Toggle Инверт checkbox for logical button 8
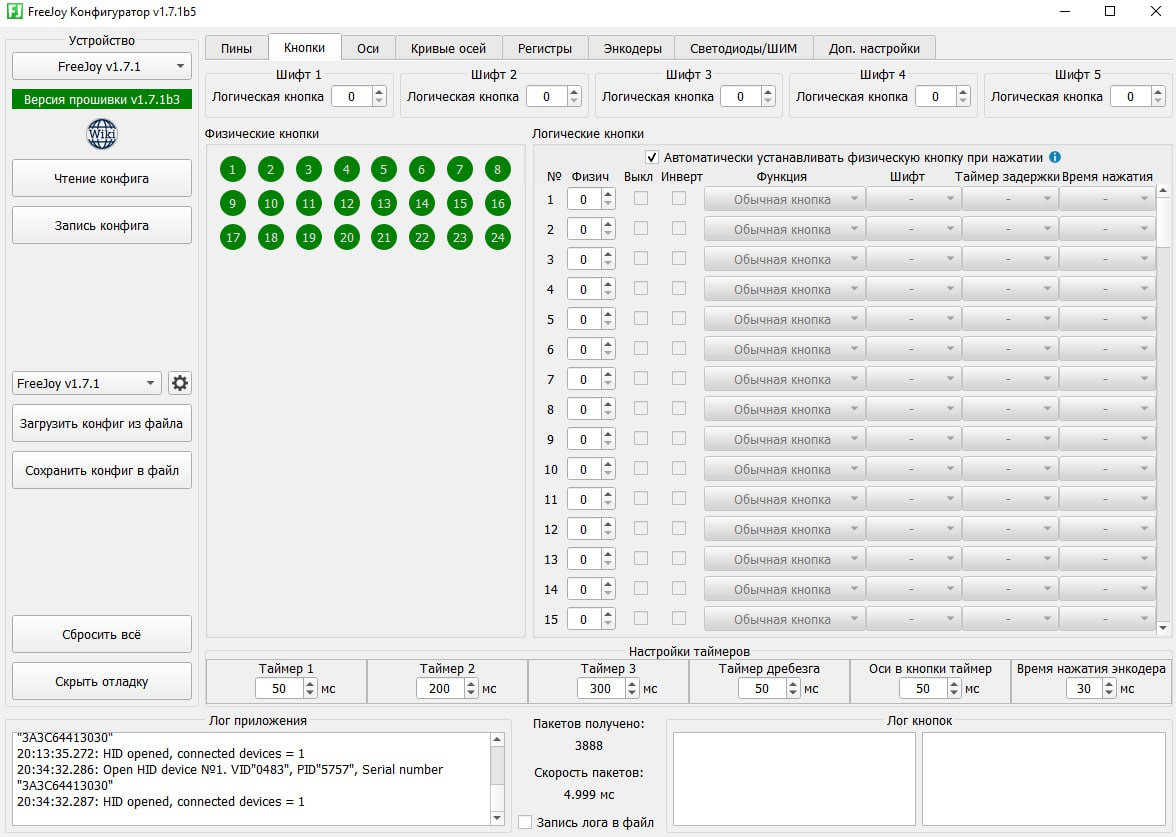The width and height of the screenshot is (1176, 837). (x=679, y=408)
